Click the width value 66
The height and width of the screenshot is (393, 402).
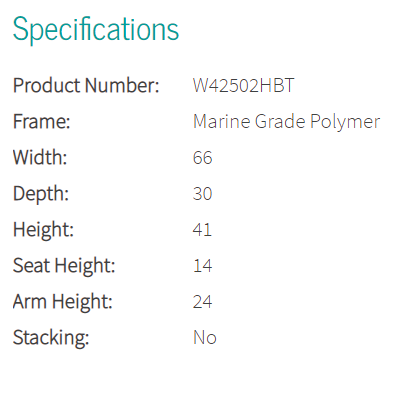202,158
